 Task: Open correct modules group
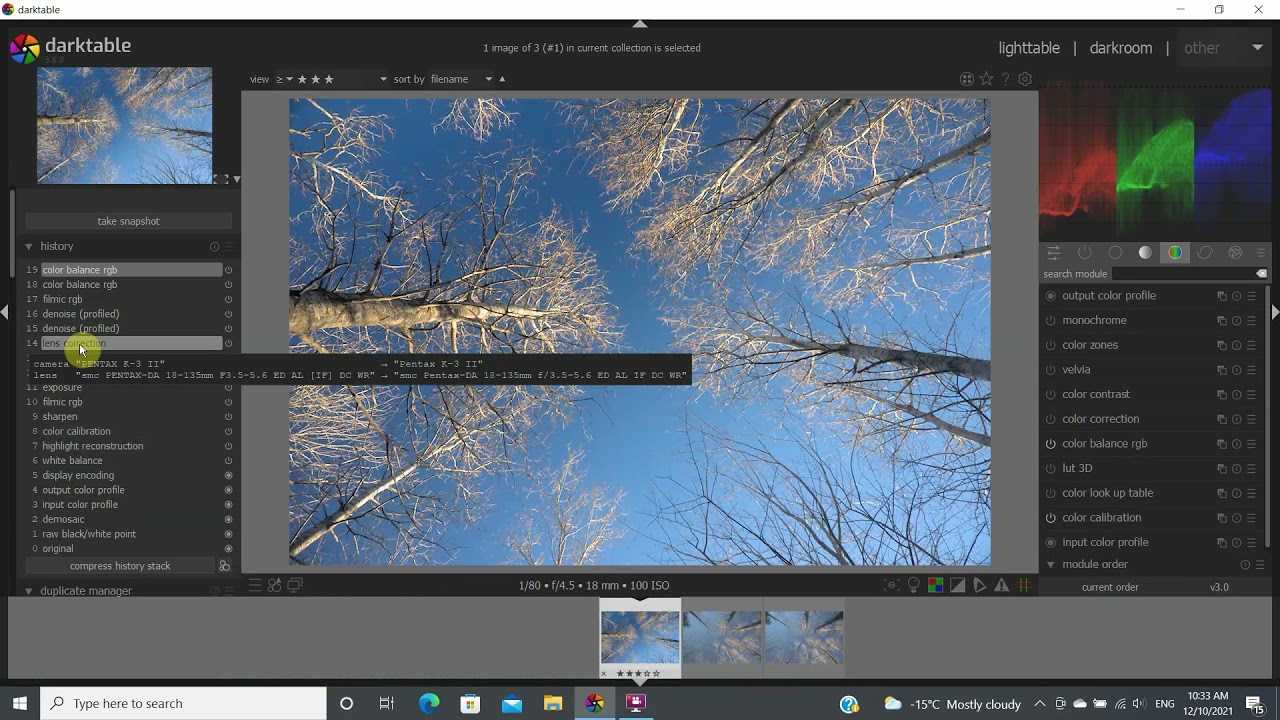(1205, 253)
